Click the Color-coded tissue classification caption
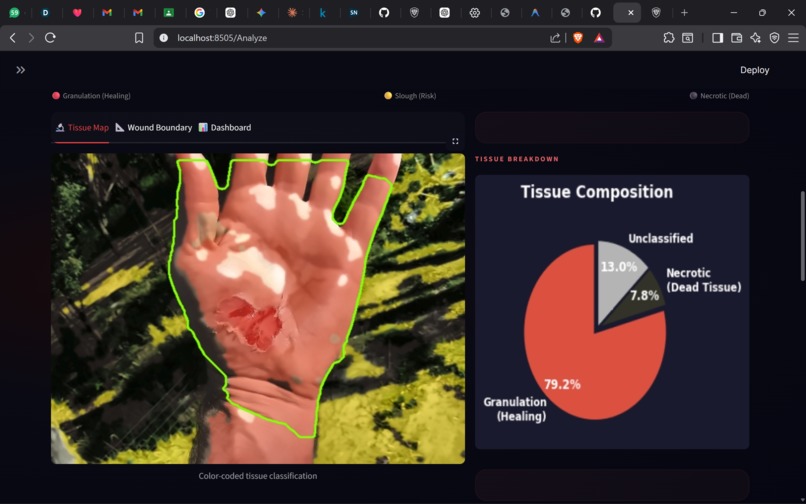Screen dimensions: 806x504 tap(258, 476)
